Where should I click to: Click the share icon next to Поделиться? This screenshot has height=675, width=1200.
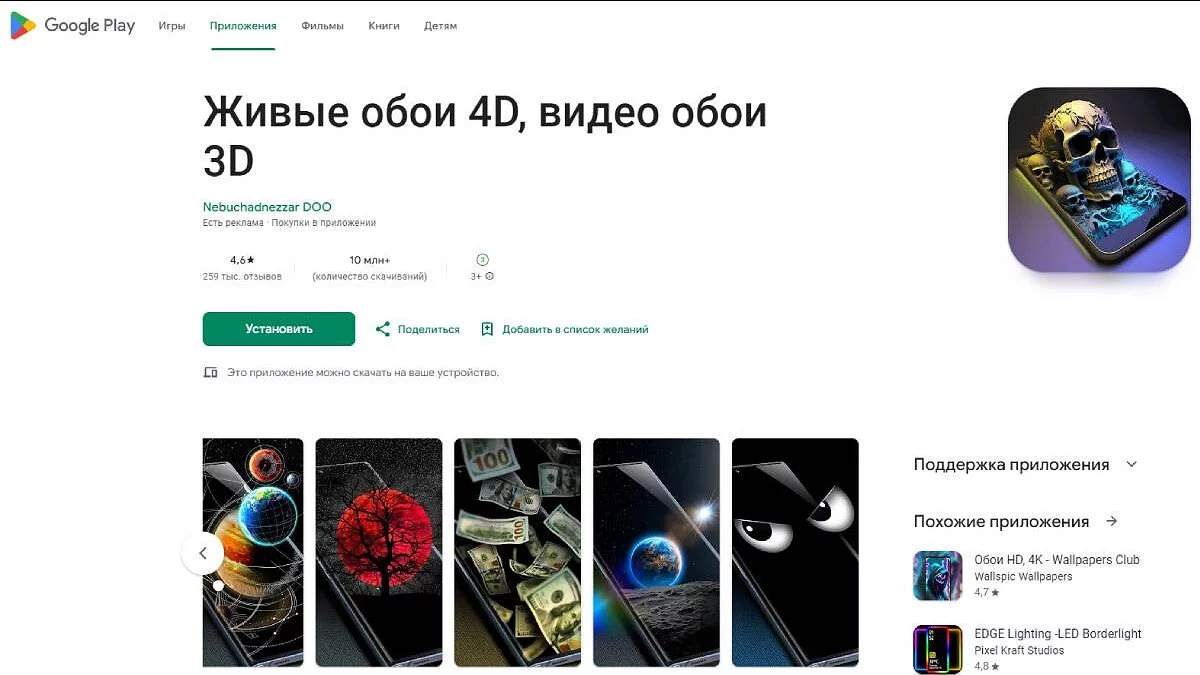pyautogui.click(x=382, y=329)
